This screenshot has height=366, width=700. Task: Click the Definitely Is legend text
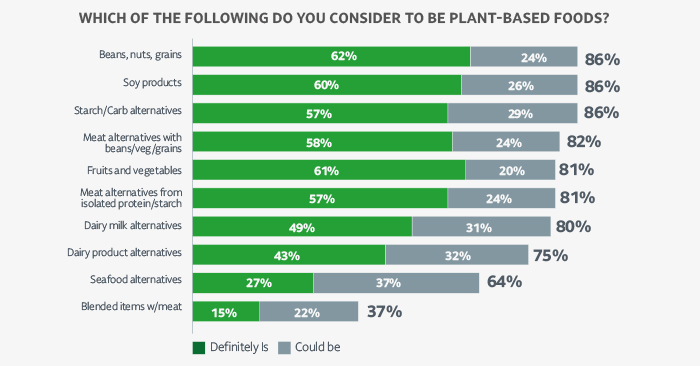239,347
